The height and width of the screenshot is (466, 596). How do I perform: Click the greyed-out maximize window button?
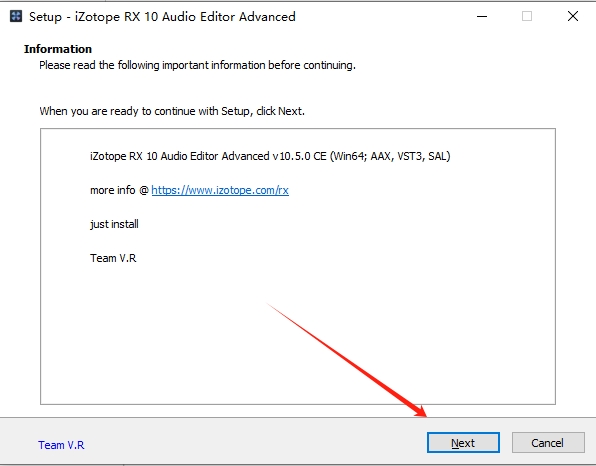pyautogui.click(x=527, y=16)
